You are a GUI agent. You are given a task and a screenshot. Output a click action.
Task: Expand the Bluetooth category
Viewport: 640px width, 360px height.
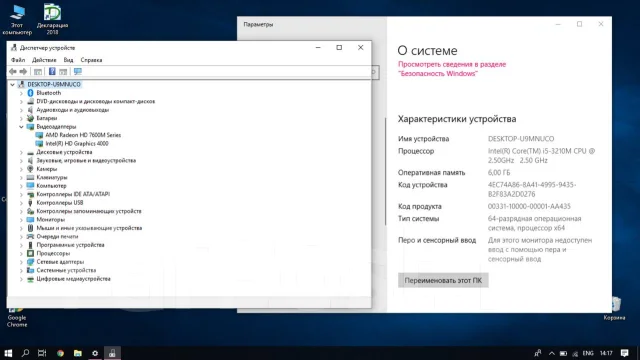[21, 93]
